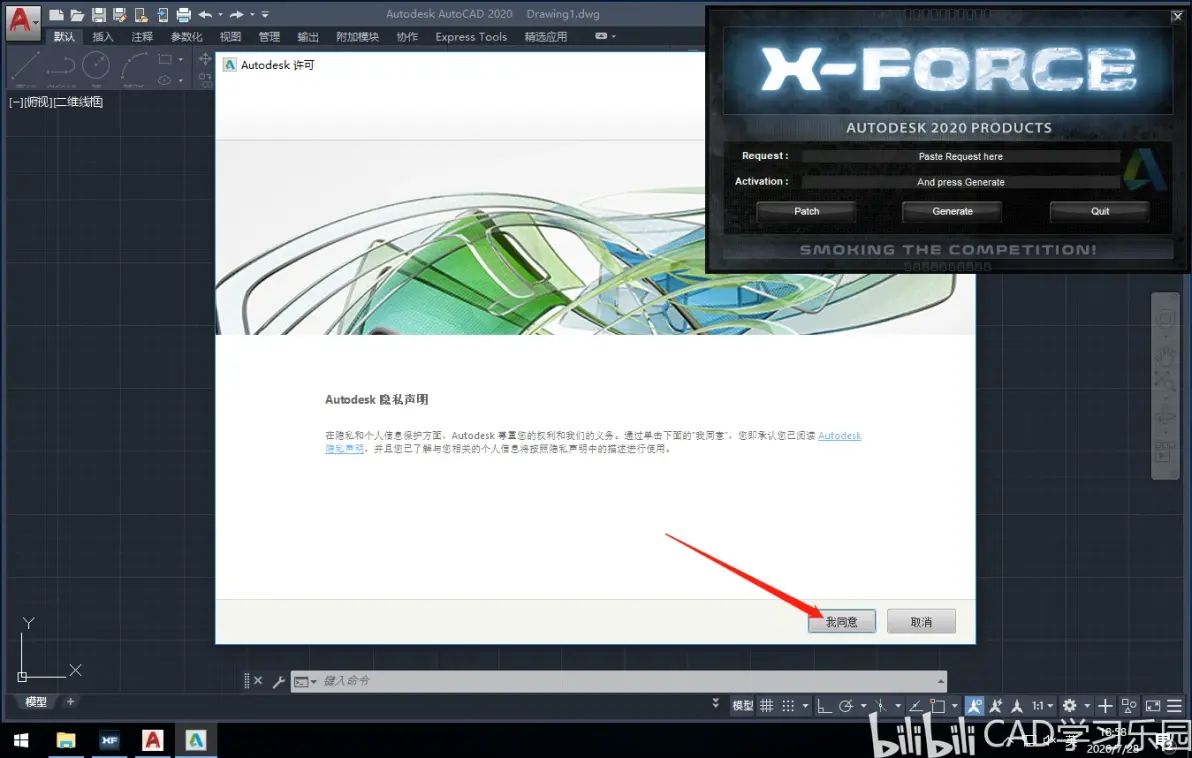Screen dimensions: 1192x758
Task: Select the Line tool in the ribbon
Action: 26,66
